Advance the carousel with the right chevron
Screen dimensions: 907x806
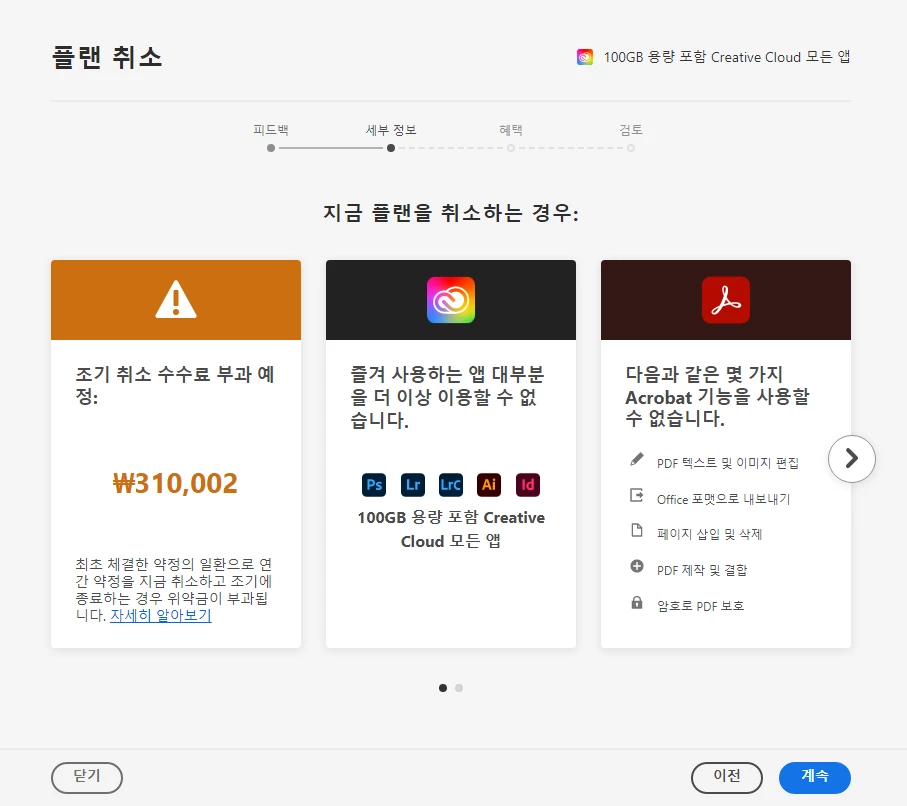click(851, 459)
